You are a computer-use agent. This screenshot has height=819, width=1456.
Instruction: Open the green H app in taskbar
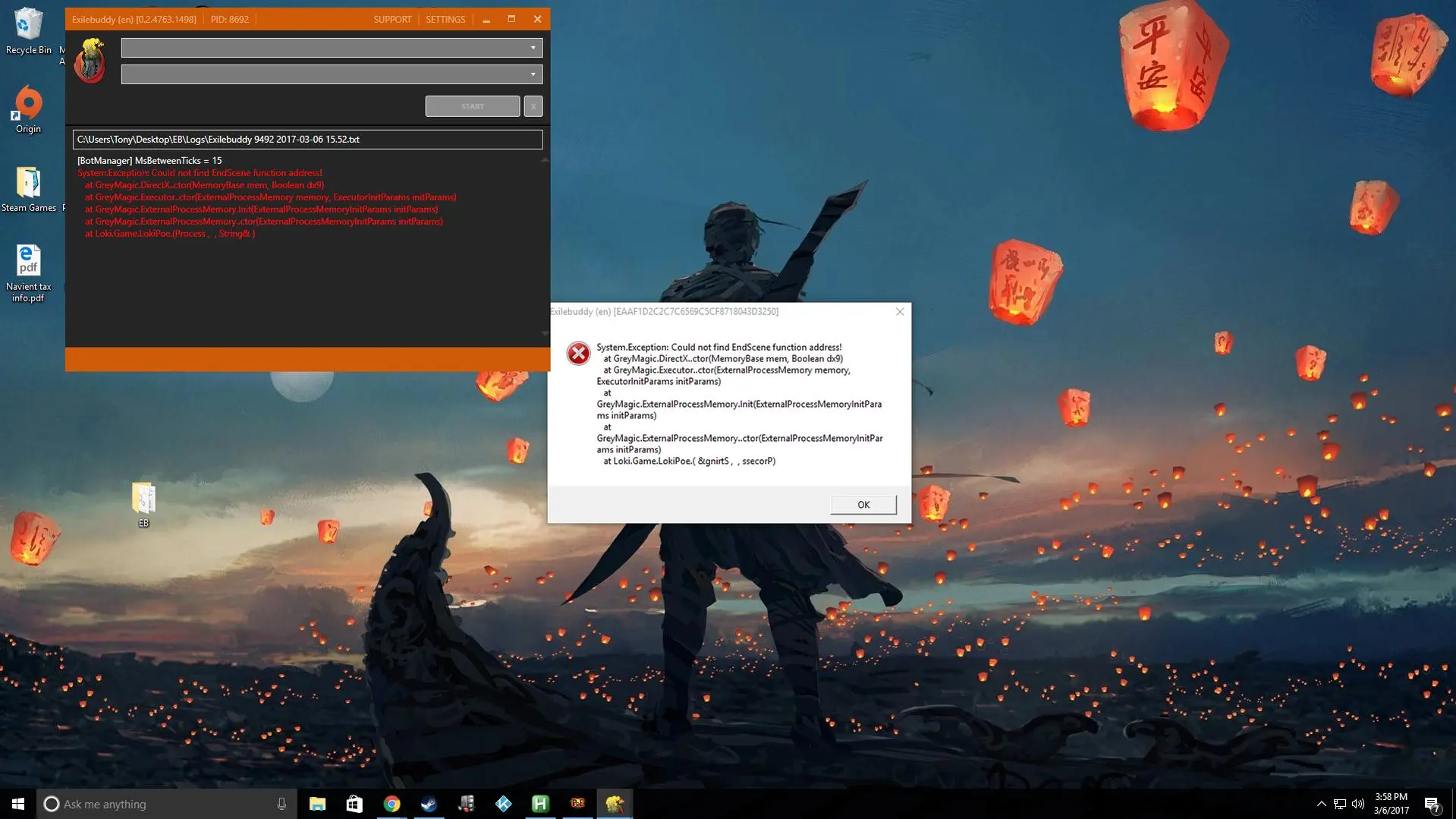(x=540, y=804)
